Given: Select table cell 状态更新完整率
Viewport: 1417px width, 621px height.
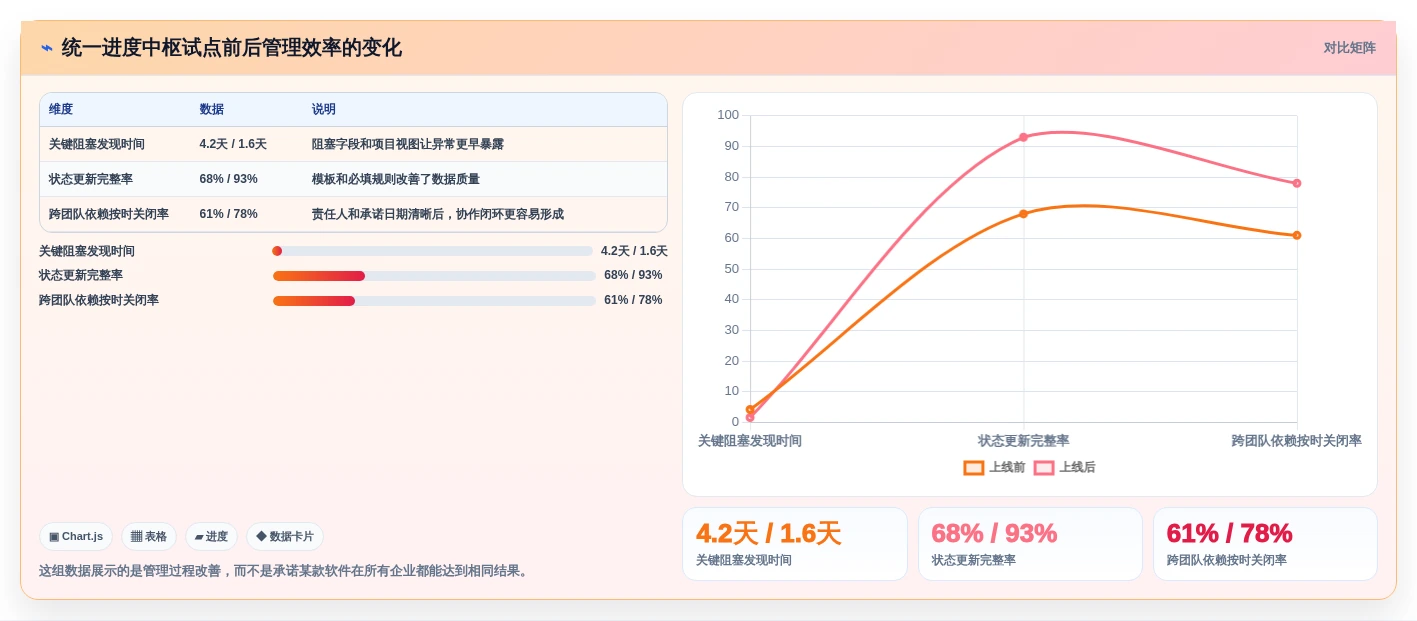Looking at the screenshot, I should click(x=91, y=179).
